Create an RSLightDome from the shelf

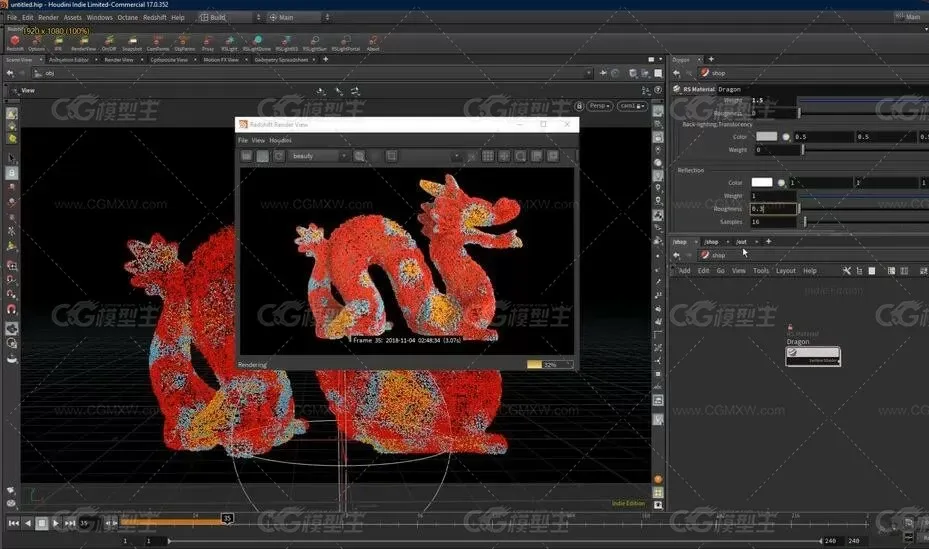(x=257, y=41)
